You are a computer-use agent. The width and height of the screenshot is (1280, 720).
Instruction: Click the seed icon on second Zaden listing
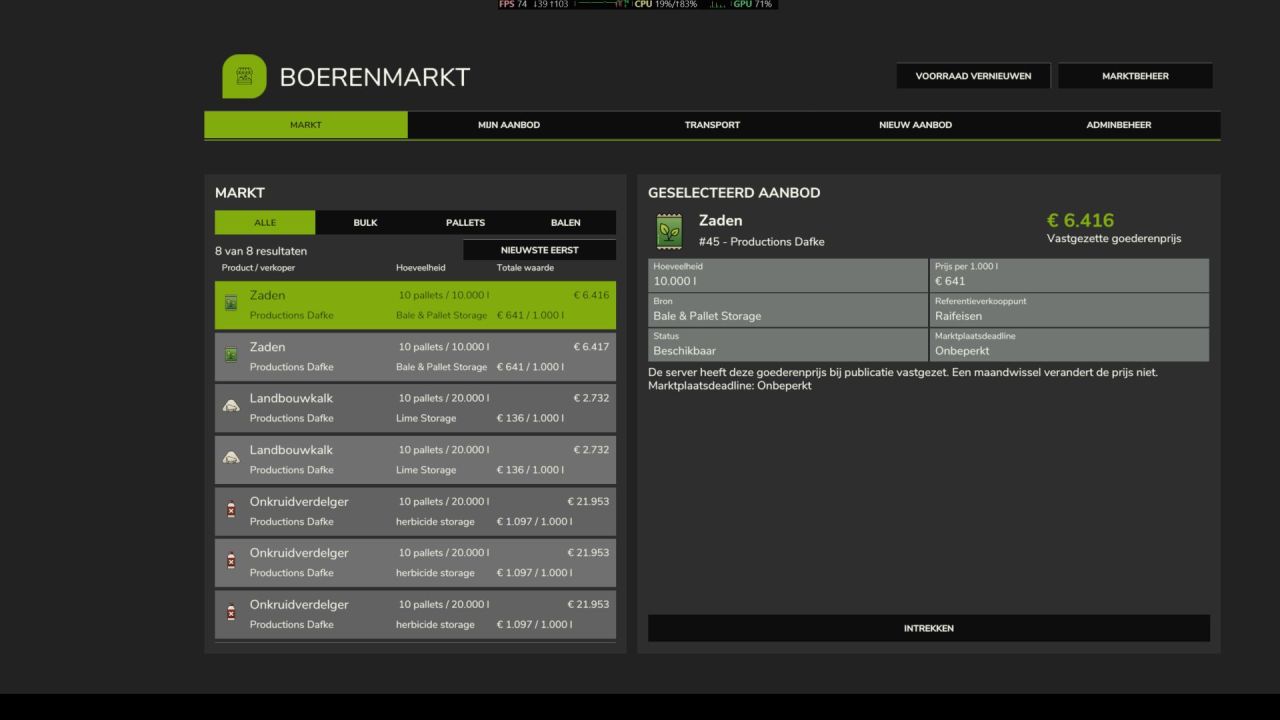(231, 354)
